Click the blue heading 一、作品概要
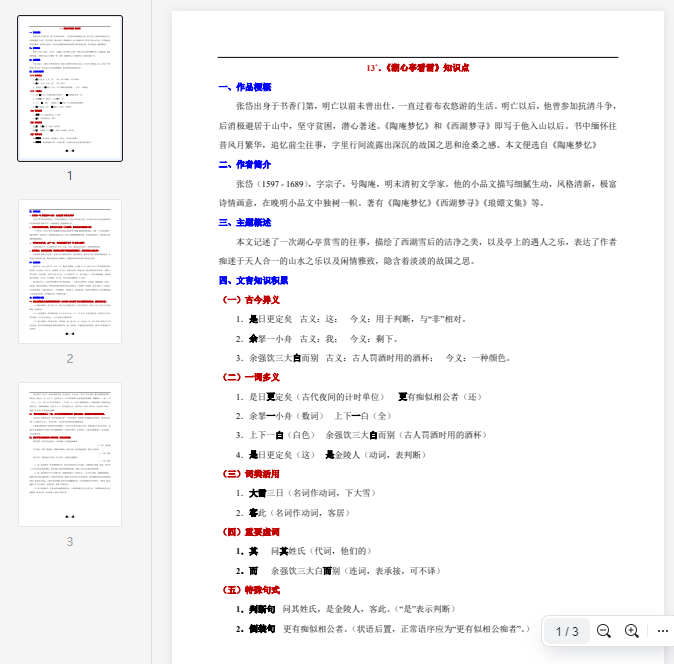The image size is (674, 664). click(x=245, y=87)
